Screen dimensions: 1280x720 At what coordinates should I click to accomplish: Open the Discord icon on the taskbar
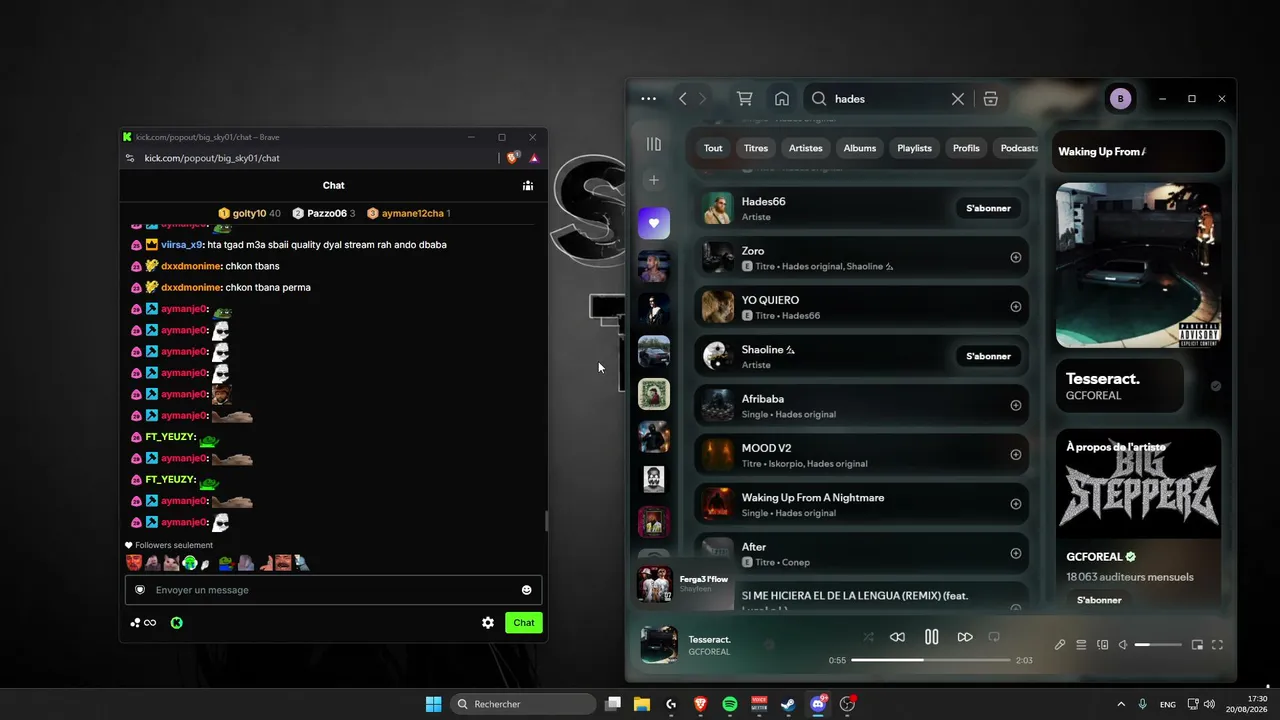tap(818, 704)
